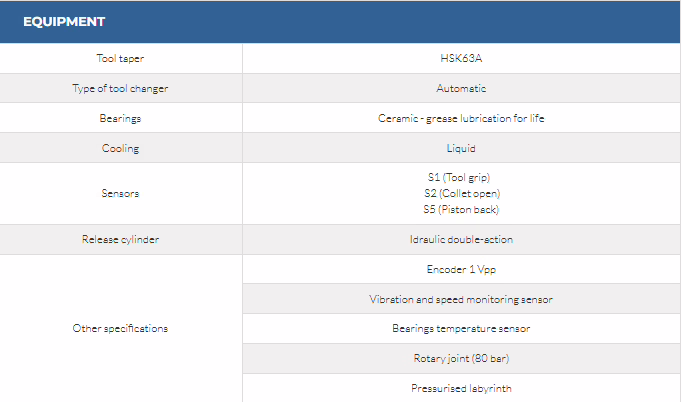Click the Encoder 1 Vpp entry
The width and height of the screenshot is (682, 402).
(461, 269)
